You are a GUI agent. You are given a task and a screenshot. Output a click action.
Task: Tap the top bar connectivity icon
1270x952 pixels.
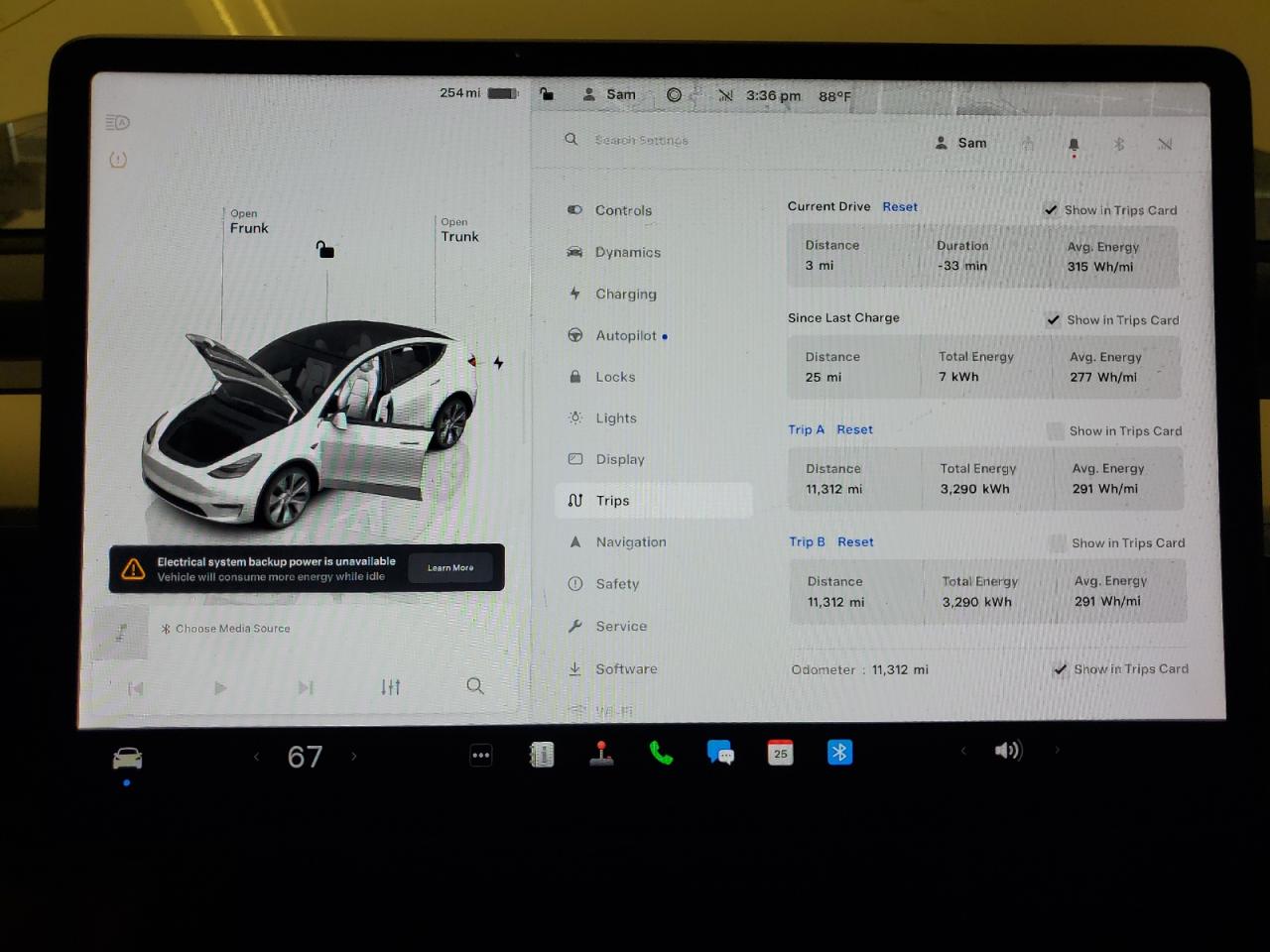pyautogui.click(x=725, y=95)
